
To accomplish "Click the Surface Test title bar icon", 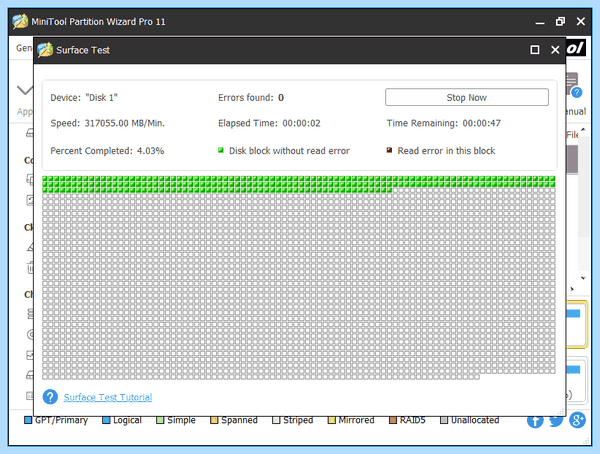I will [45, 50].
